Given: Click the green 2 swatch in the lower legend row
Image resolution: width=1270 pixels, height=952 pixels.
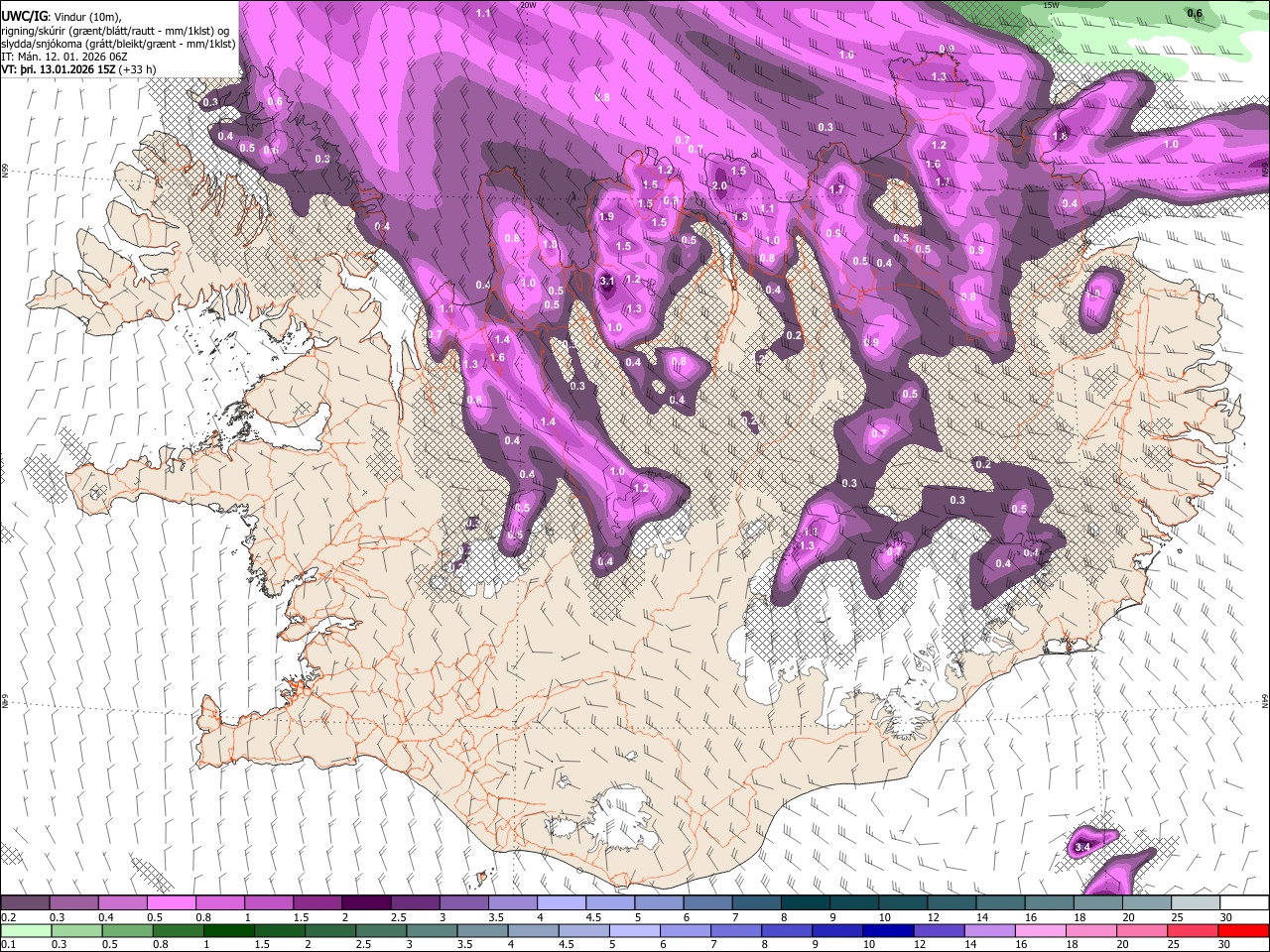Looking at the screenshot, I should 330,930.
